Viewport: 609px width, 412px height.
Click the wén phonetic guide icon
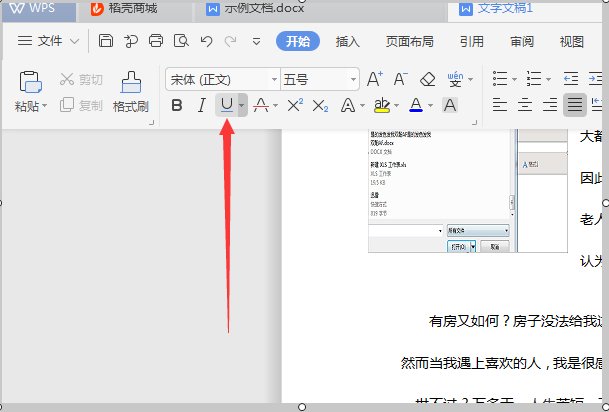point(455,79)
